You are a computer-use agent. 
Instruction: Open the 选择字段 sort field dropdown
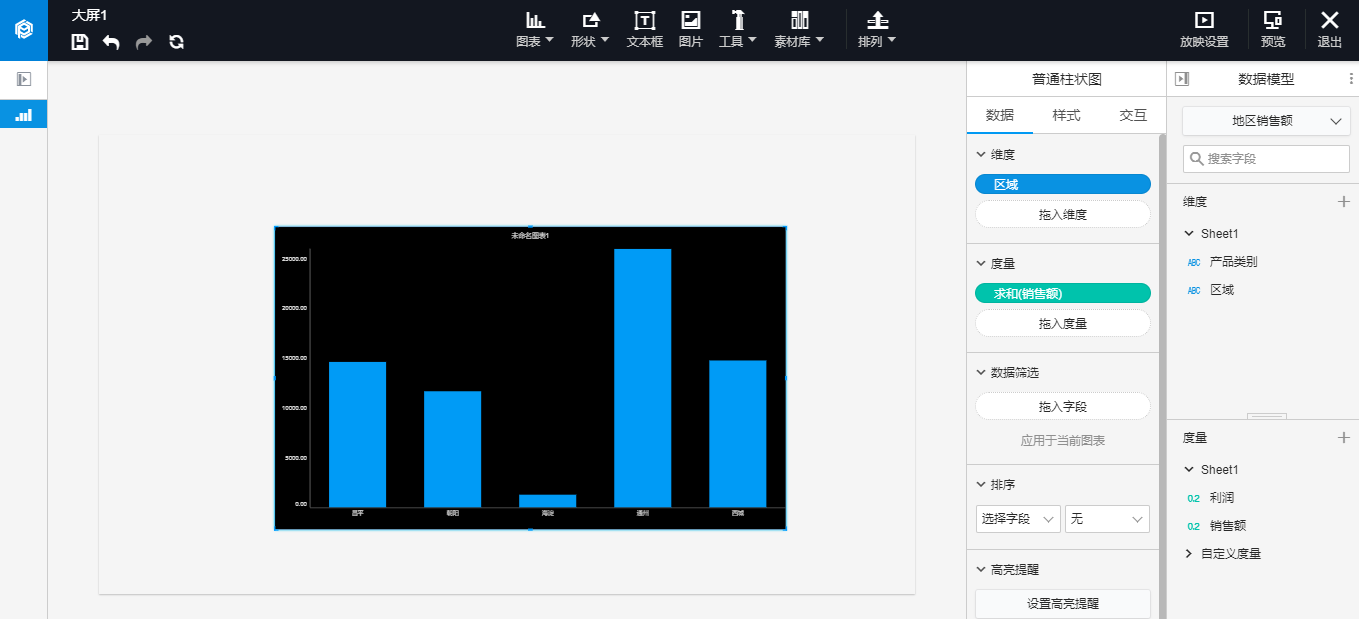point(1018,519)
